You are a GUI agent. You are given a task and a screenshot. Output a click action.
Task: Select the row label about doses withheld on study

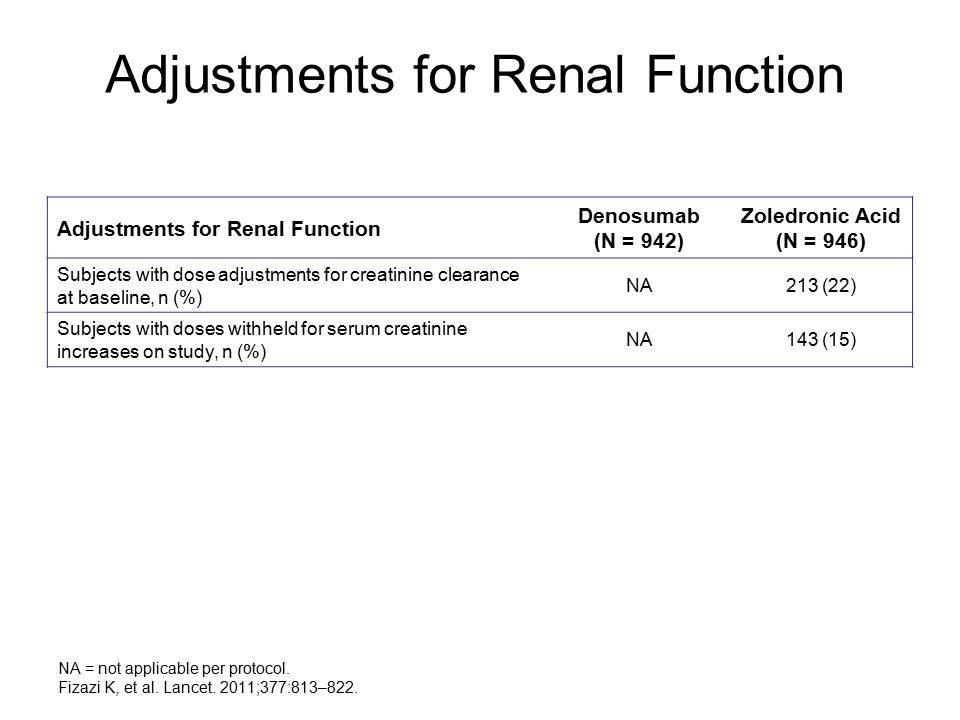[x=262, y=340]
